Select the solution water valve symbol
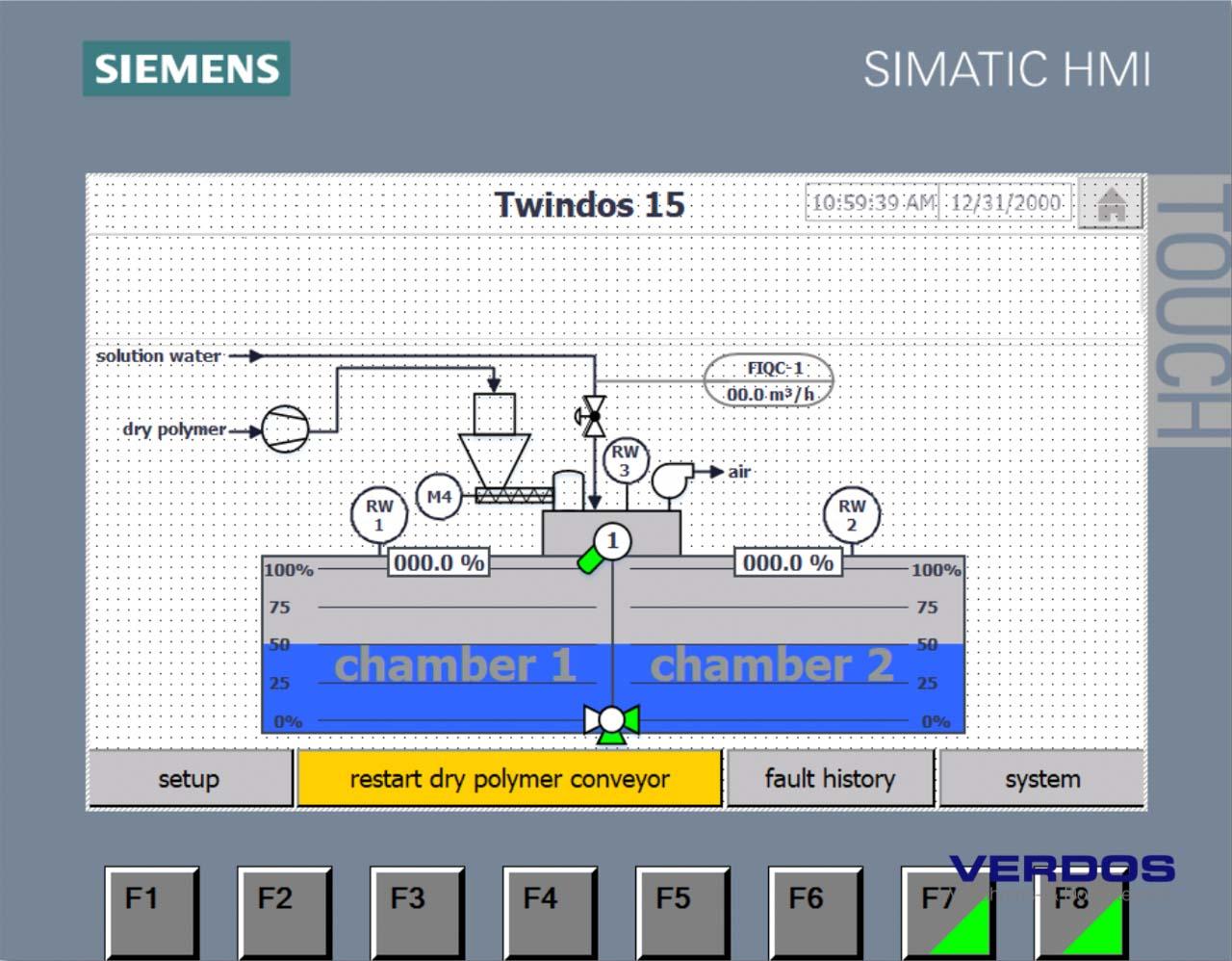The height and width of the screenshot is (961, 1232). click(593, 416)
